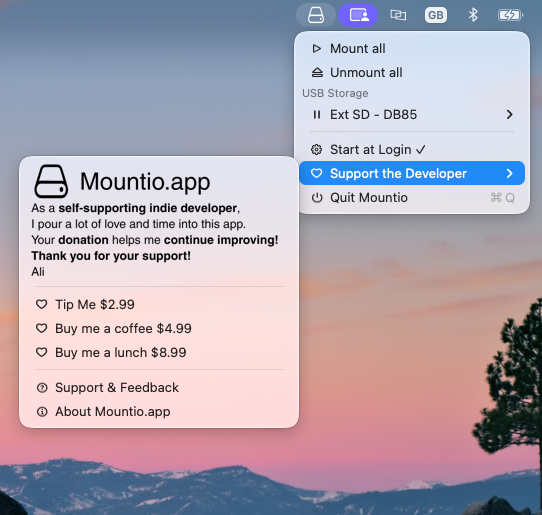
Task: Choose Quit Mountio from the menu
Action: tap(412, 198)
